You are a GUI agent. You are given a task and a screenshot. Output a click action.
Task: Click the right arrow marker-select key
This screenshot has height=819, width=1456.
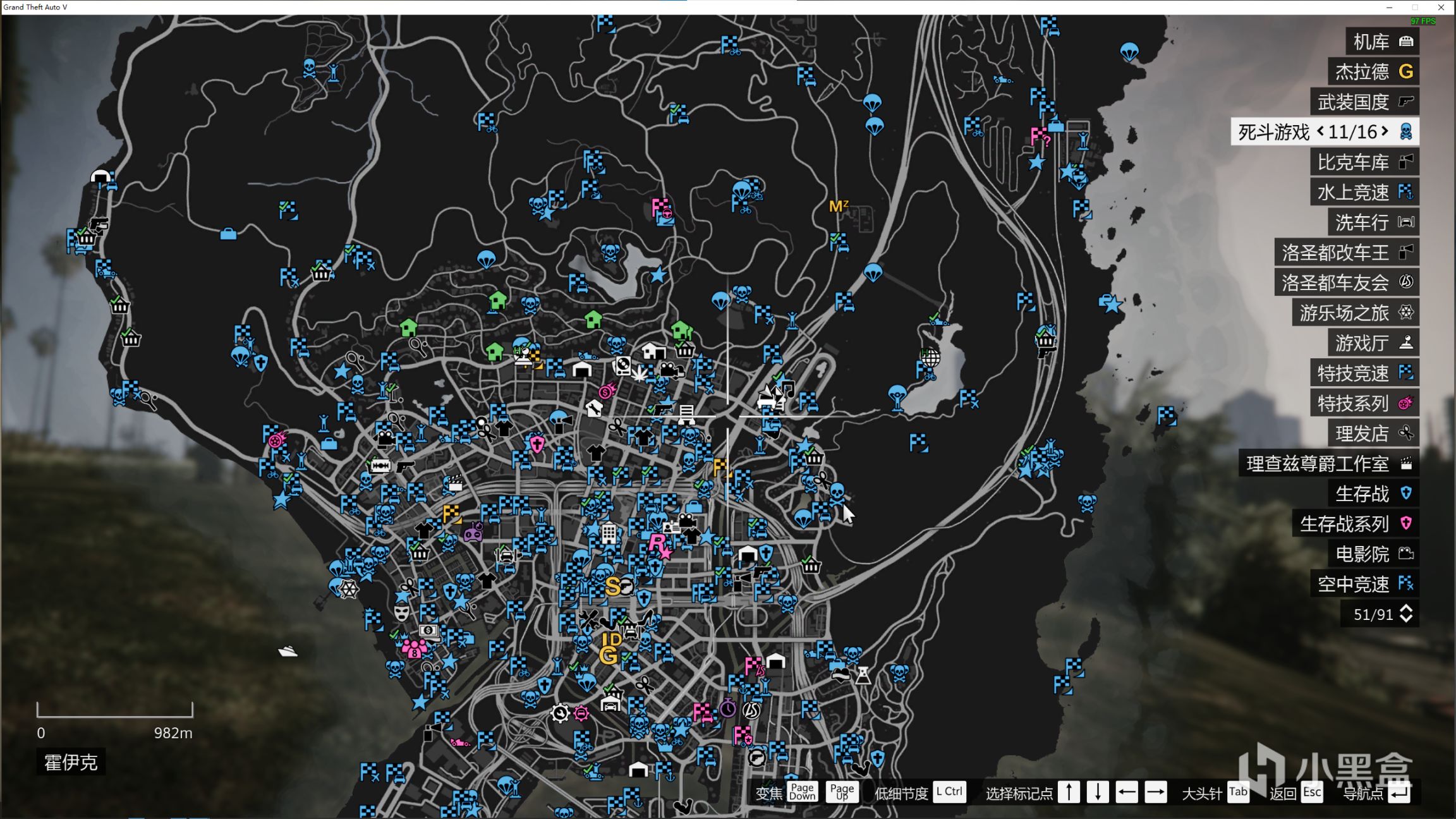coord(1156,792)
